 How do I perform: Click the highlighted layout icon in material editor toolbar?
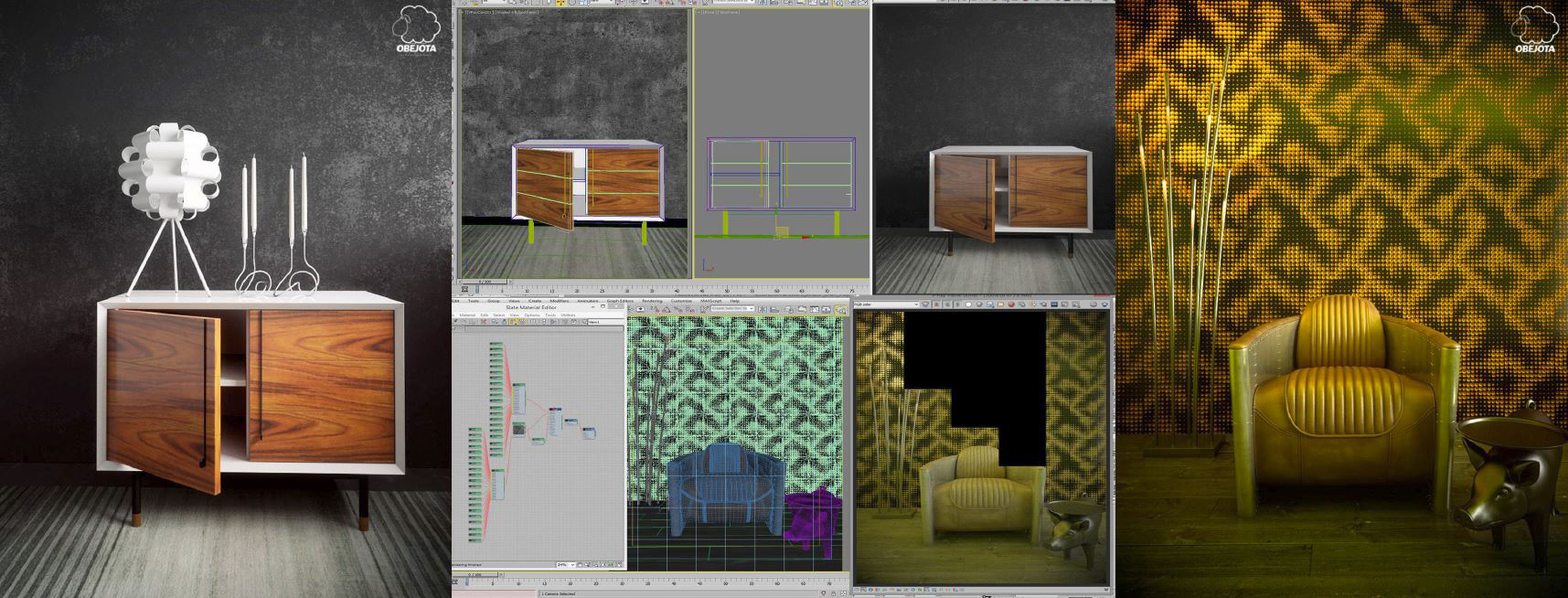pos(515,322)
